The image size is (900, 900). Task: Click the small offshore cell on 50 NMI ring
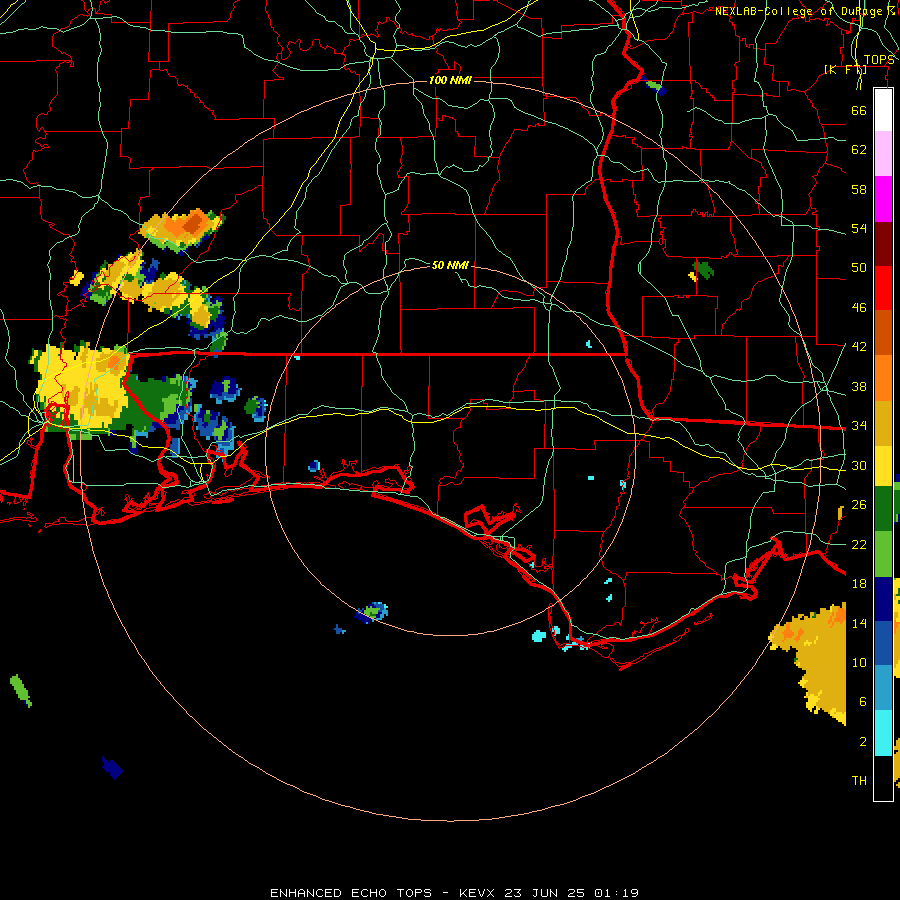[x=373, y=612]
